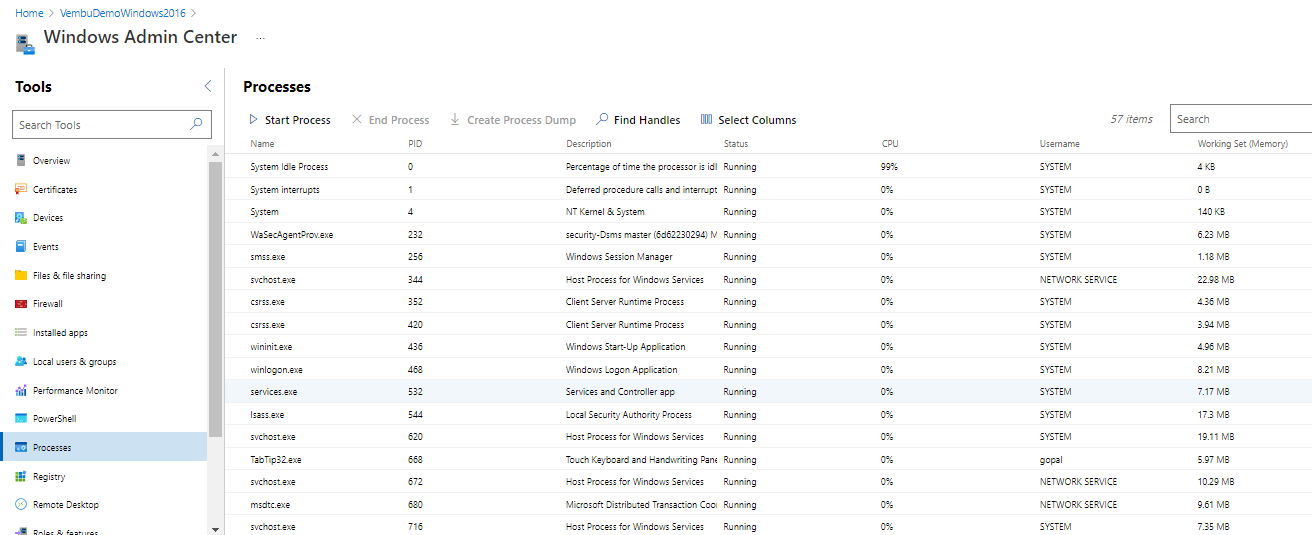The width and height of the screenshot is (1312, 535).
Task: Sort by the PID column header
Action: click(415, 144)
